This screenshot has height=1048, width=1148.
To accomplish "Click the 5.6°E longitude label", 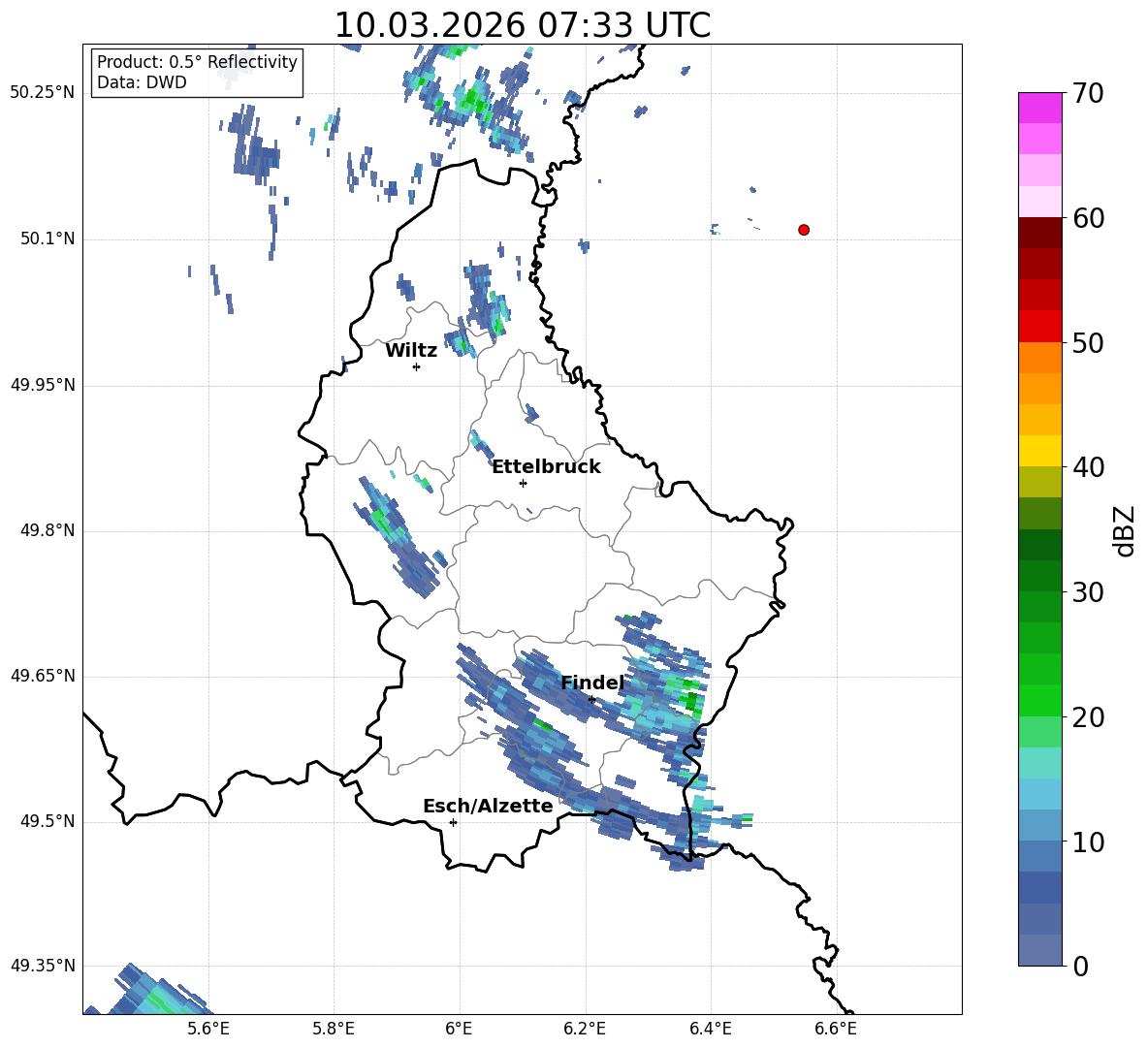I will 208,1029.
